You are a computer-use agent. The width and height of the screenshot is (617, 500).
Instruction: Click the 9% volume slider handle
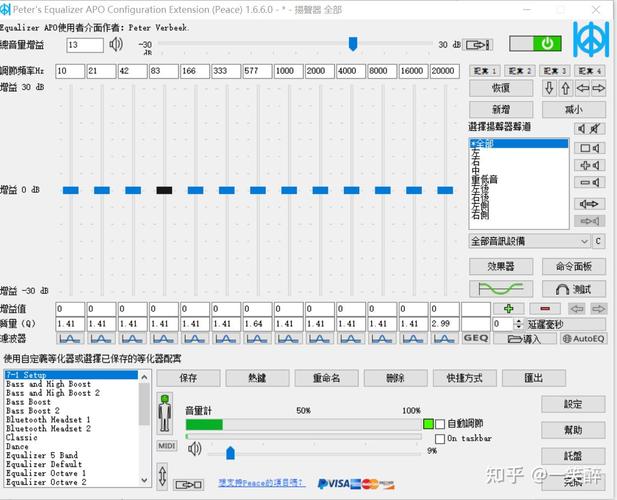tap(231, 453)
